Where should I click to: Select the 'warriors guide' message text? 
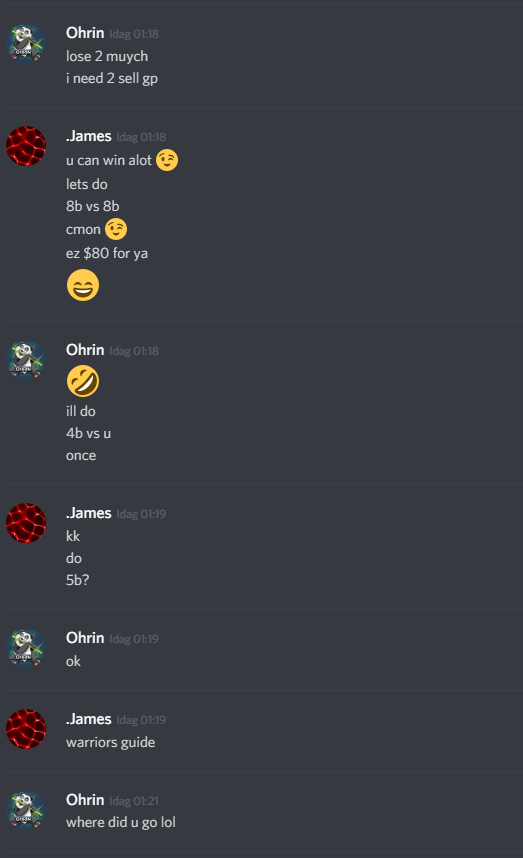pyautogui.click(x=111, y=743)
